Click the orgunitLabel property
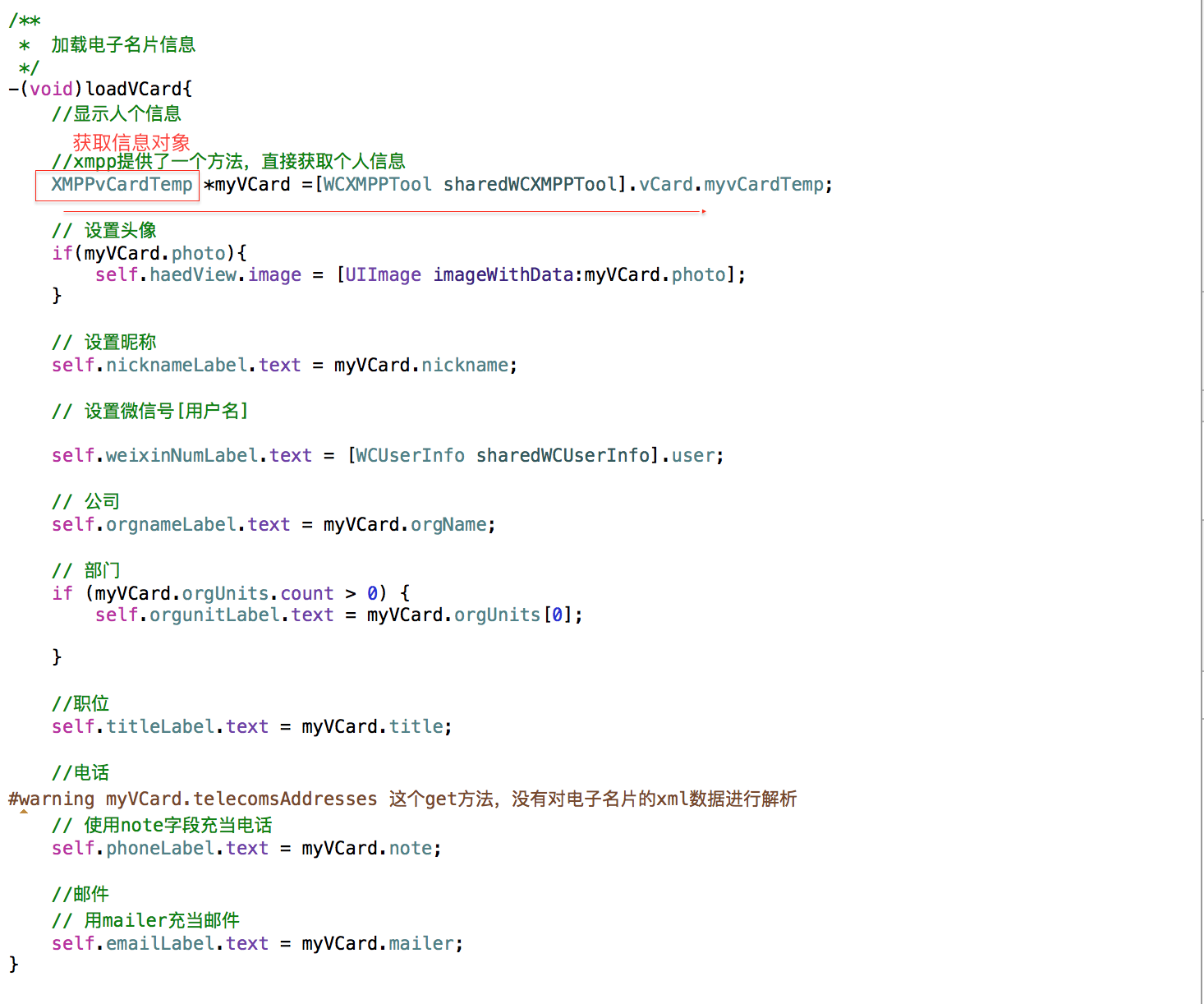The height and width of the screenshot is (1004, 1204). (x=214, y=615)
